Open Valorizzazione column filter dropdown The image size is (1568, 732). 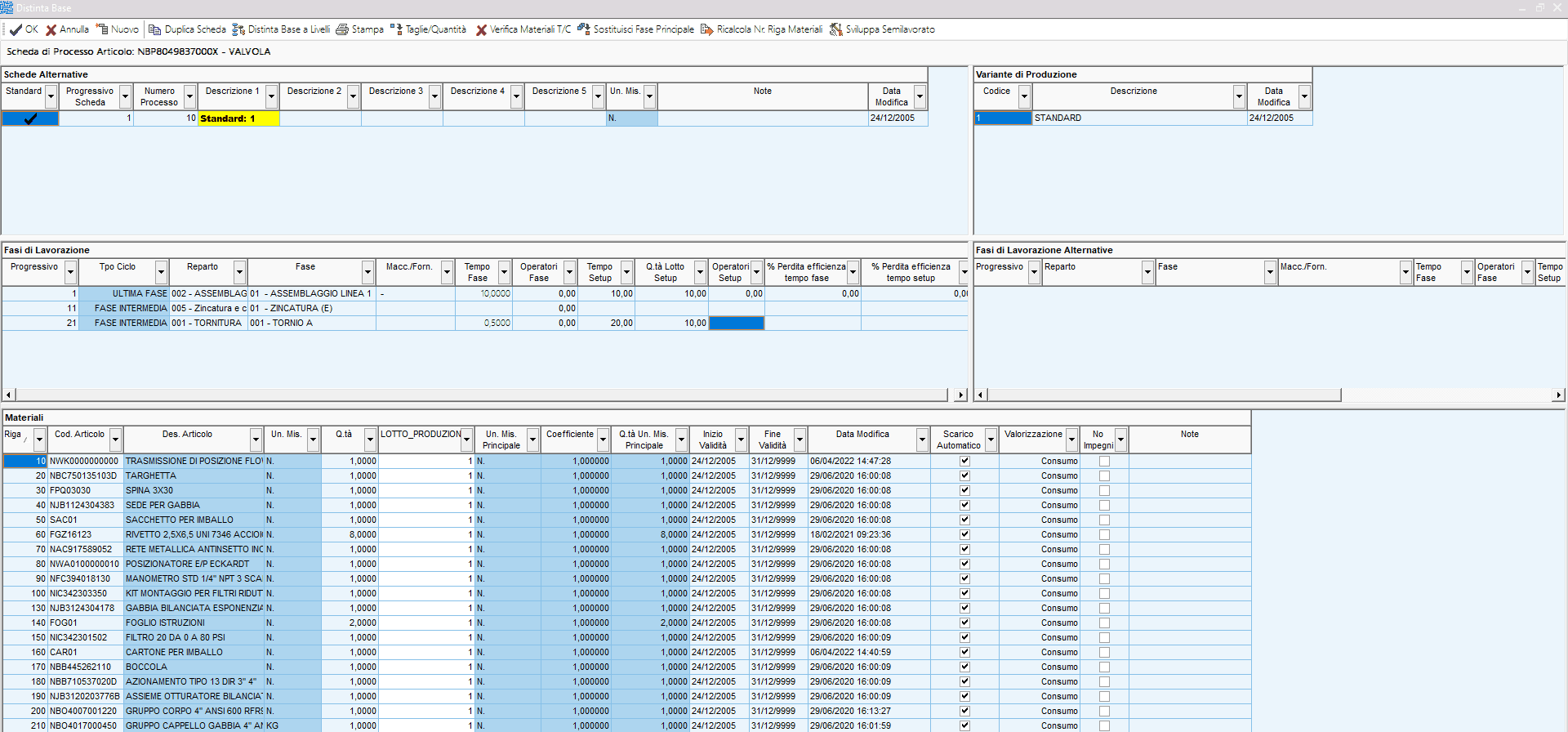[x=1071, y=440]
